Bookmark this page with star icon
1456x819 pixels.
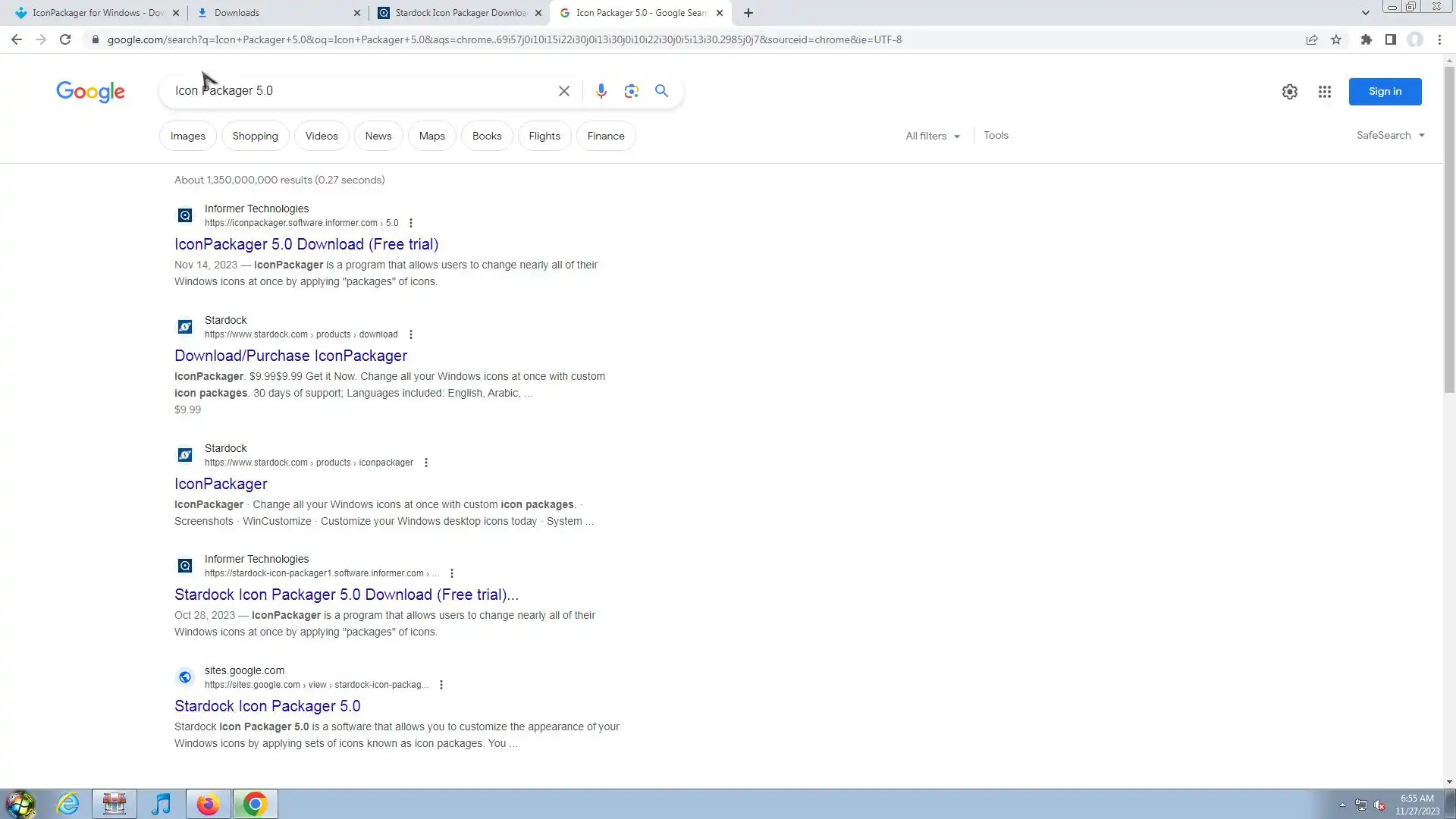pyautogui.click(x=1336, y=39)
